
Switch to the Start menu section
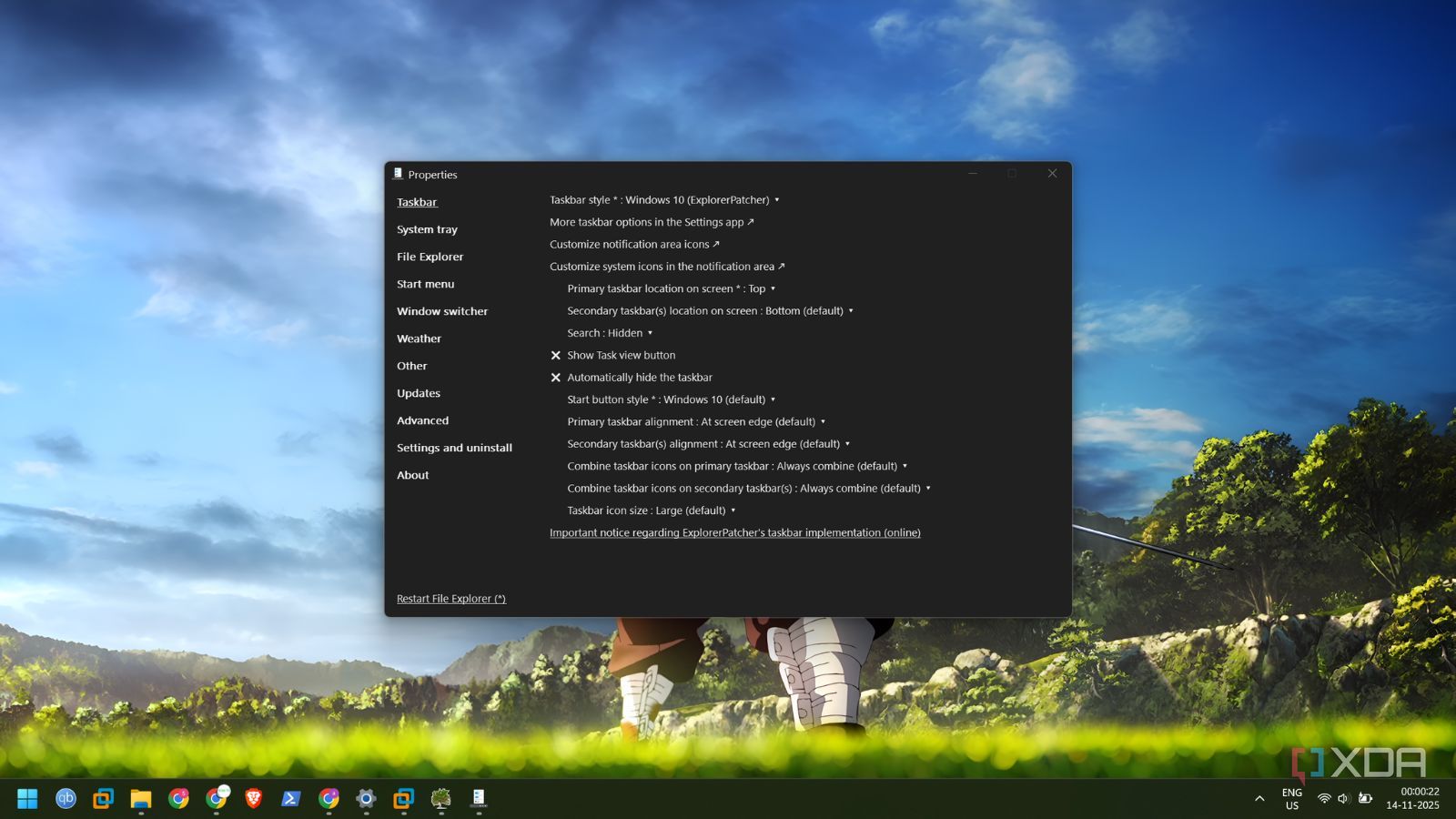click(425, 284)
